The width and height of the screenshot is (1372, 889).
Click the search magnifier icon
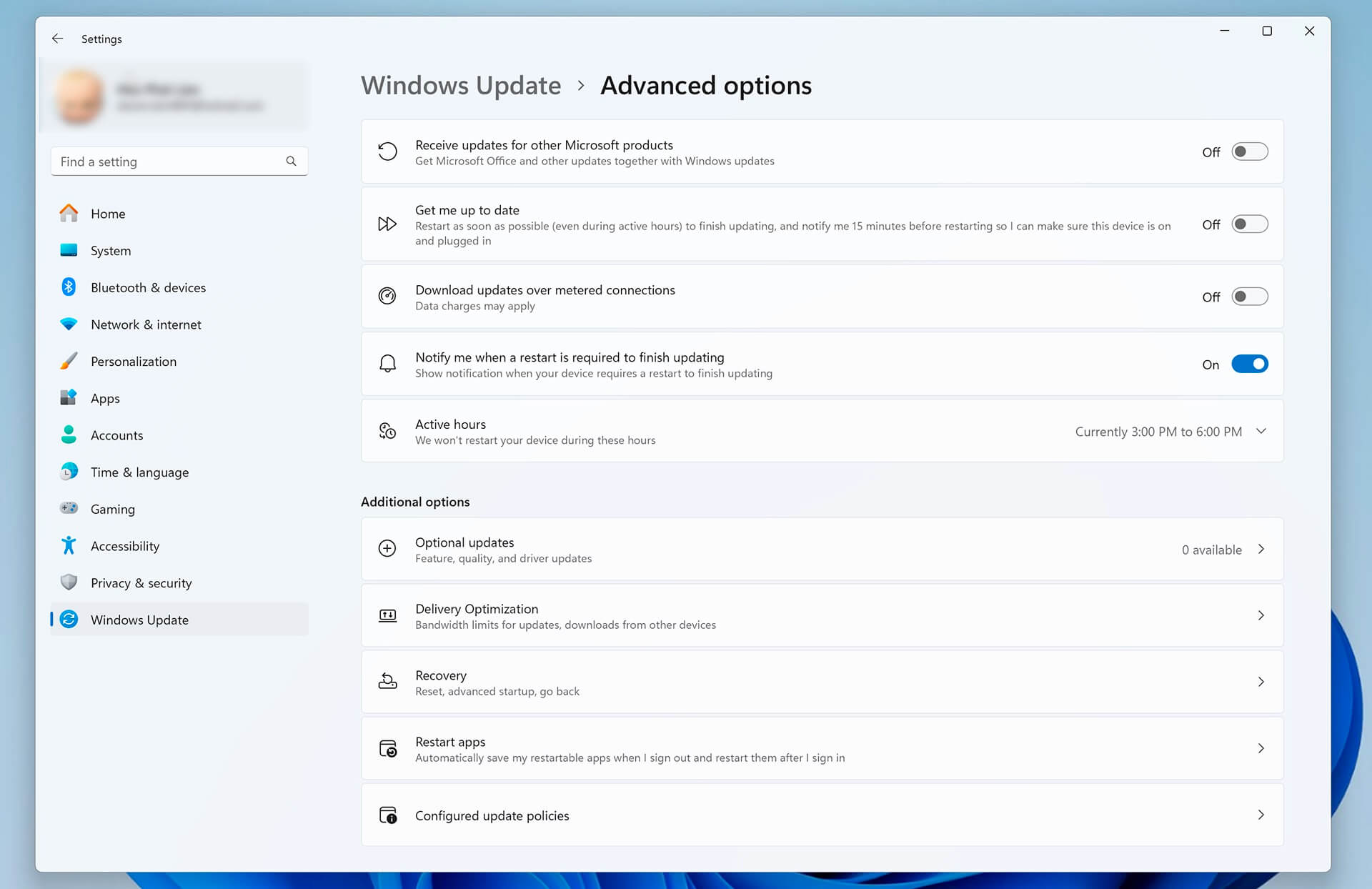tap(291, 162)
